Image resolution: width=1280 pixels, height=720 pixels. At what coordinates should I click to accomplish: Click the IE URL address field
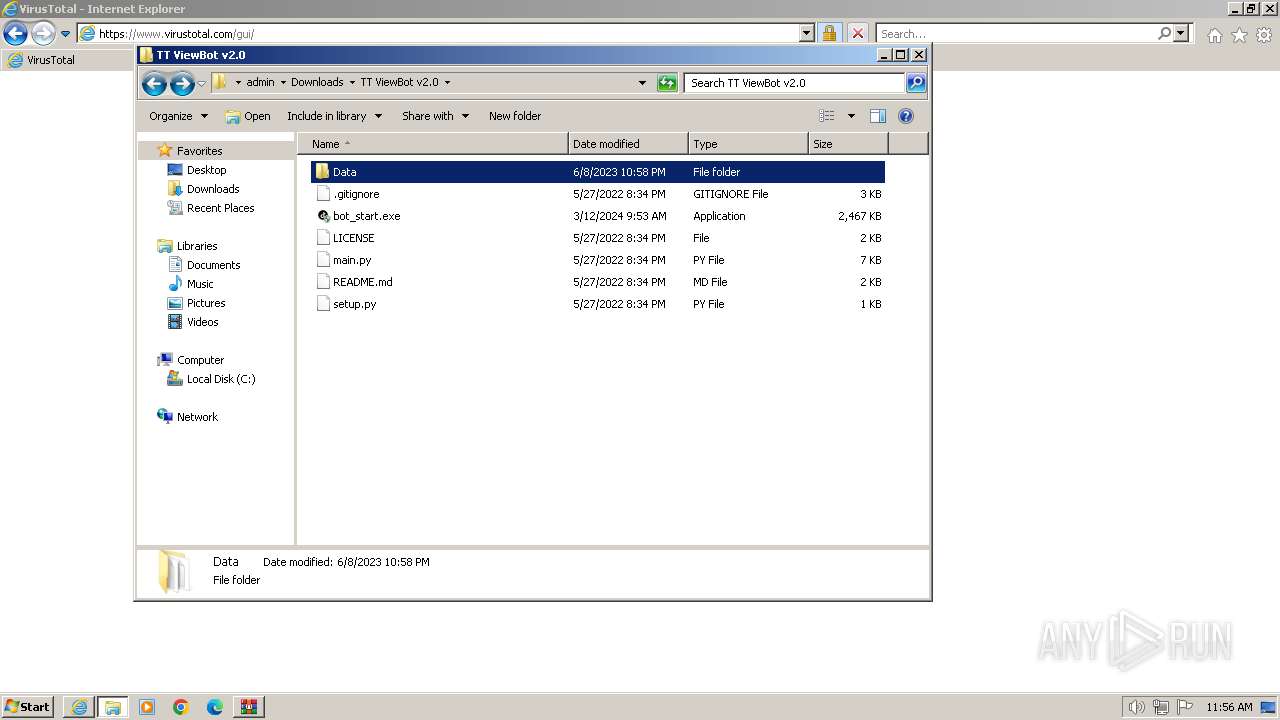click(x=438, y=33)
